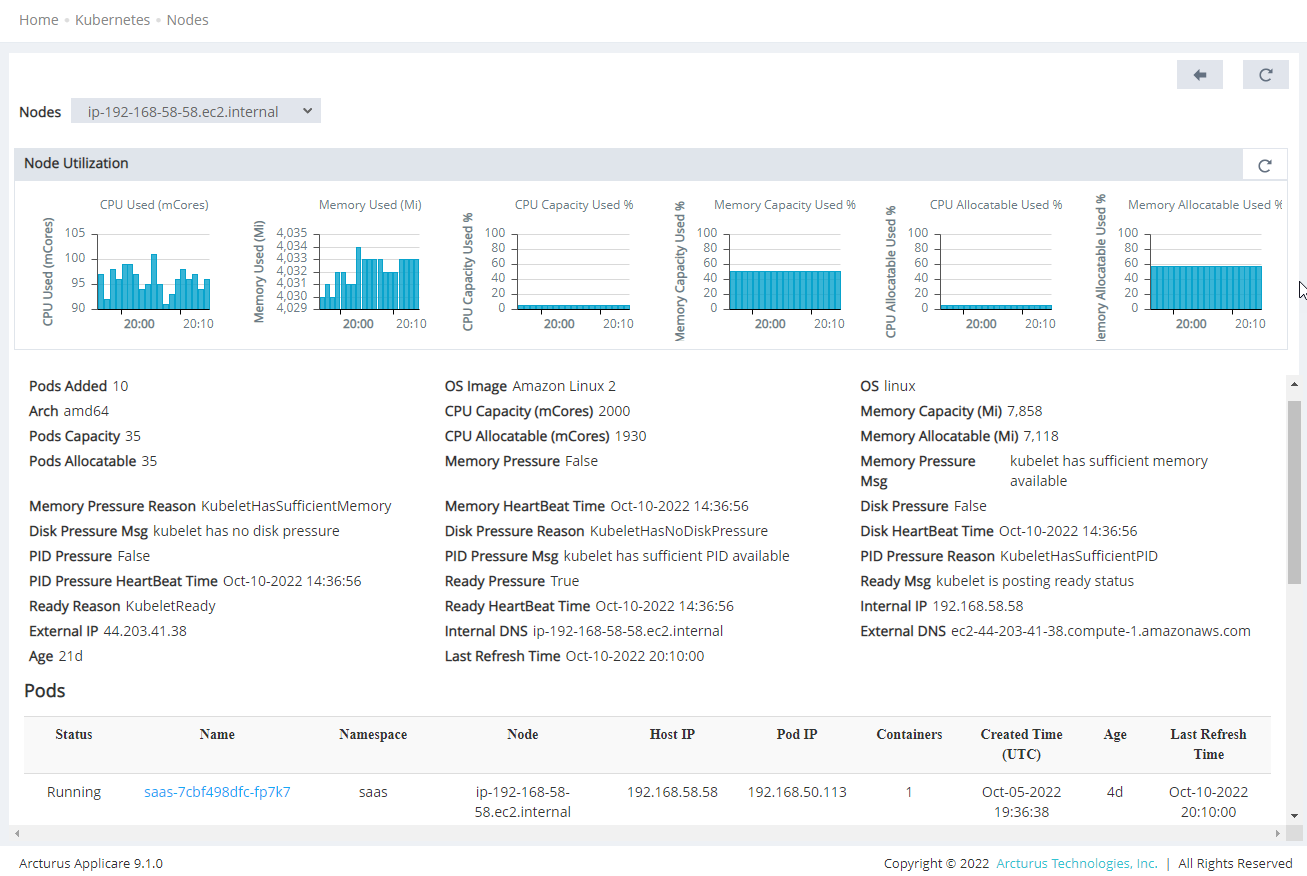
Task: Navigate to Kubernetes via the breadcrumb
Action: 112,19
